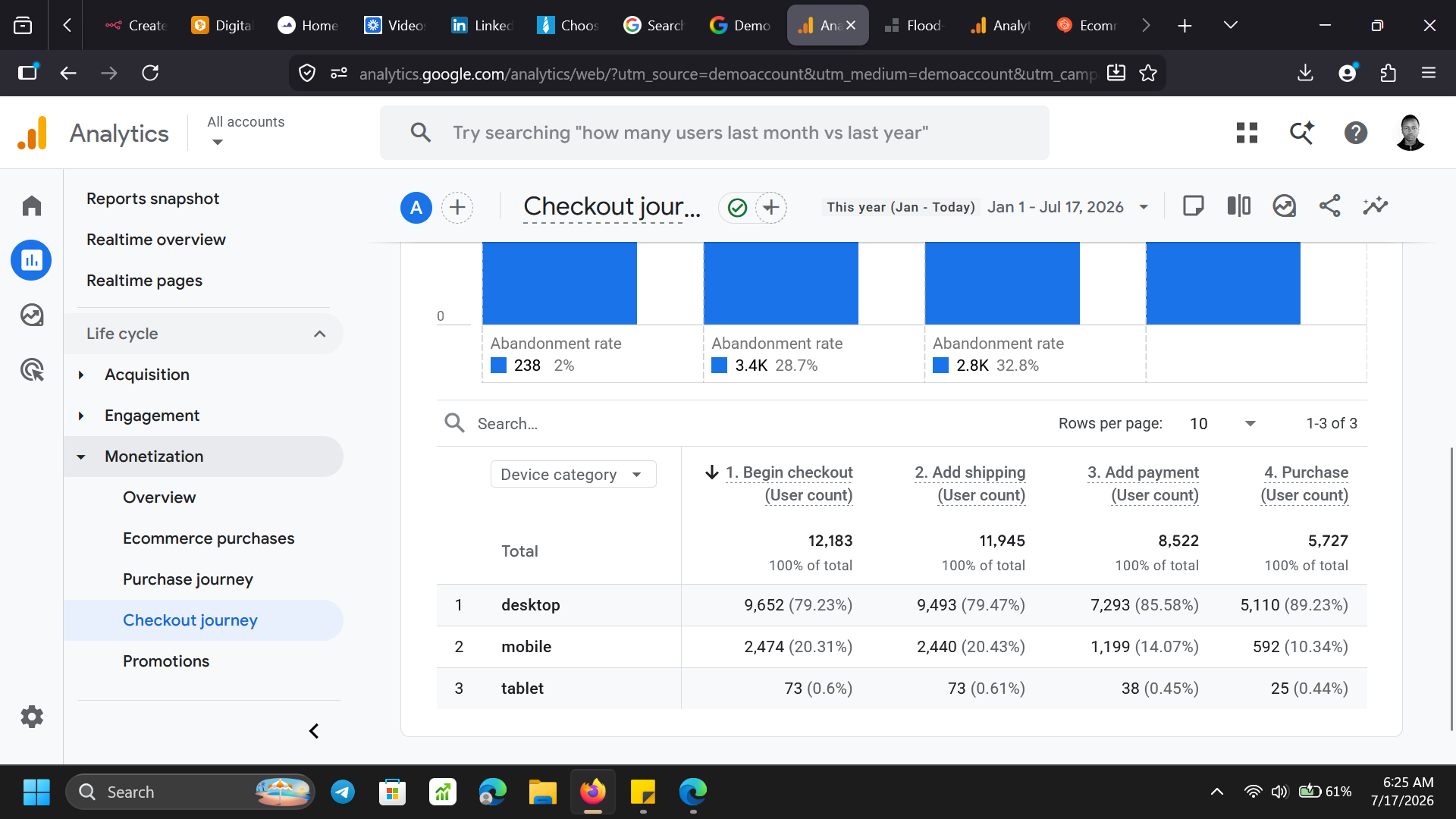
Task: Add filter with plus icon next to checkmark
Action: [x=771, y=207]
